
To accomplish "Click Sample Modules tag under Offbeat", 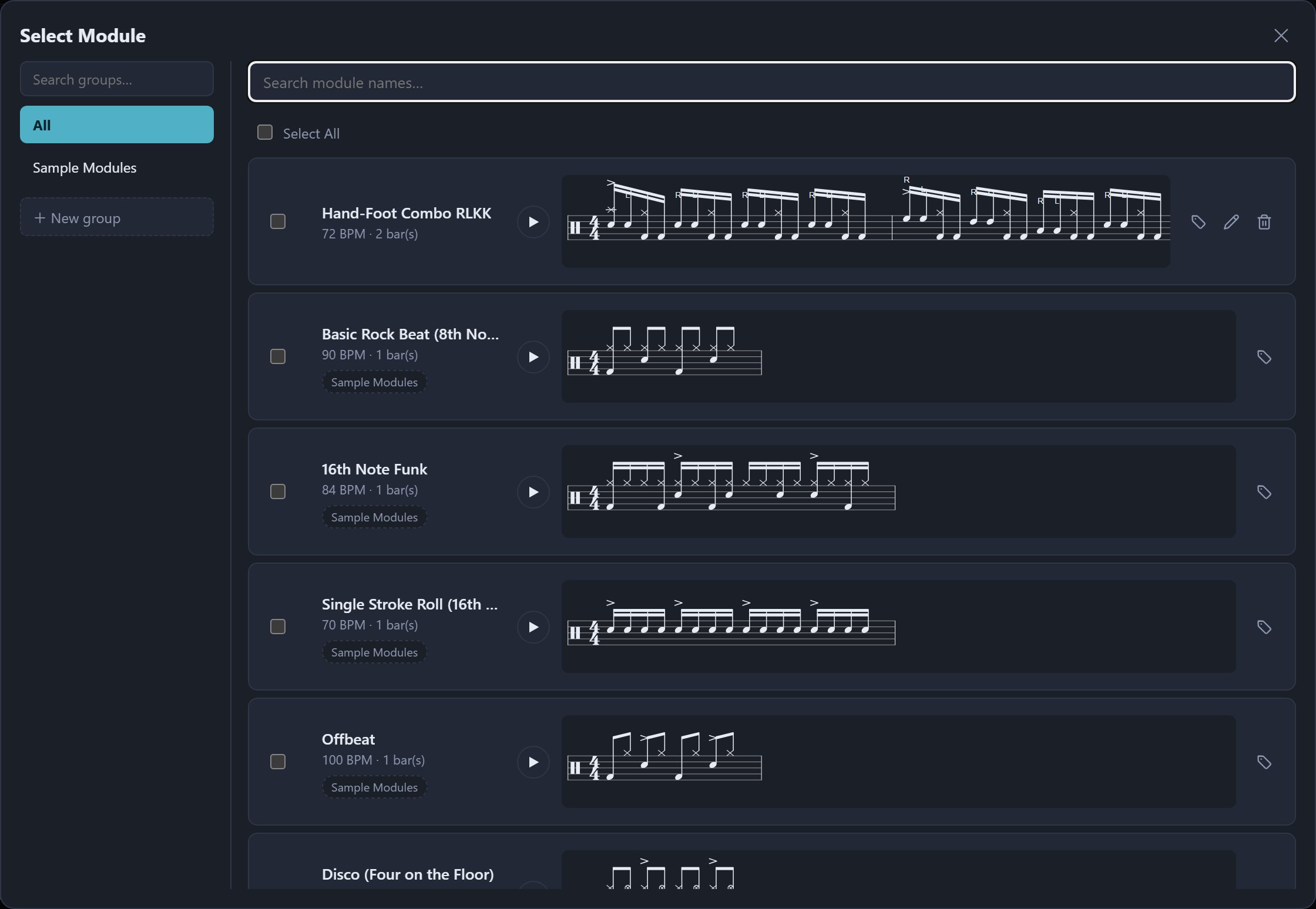I will pos(374,787).
